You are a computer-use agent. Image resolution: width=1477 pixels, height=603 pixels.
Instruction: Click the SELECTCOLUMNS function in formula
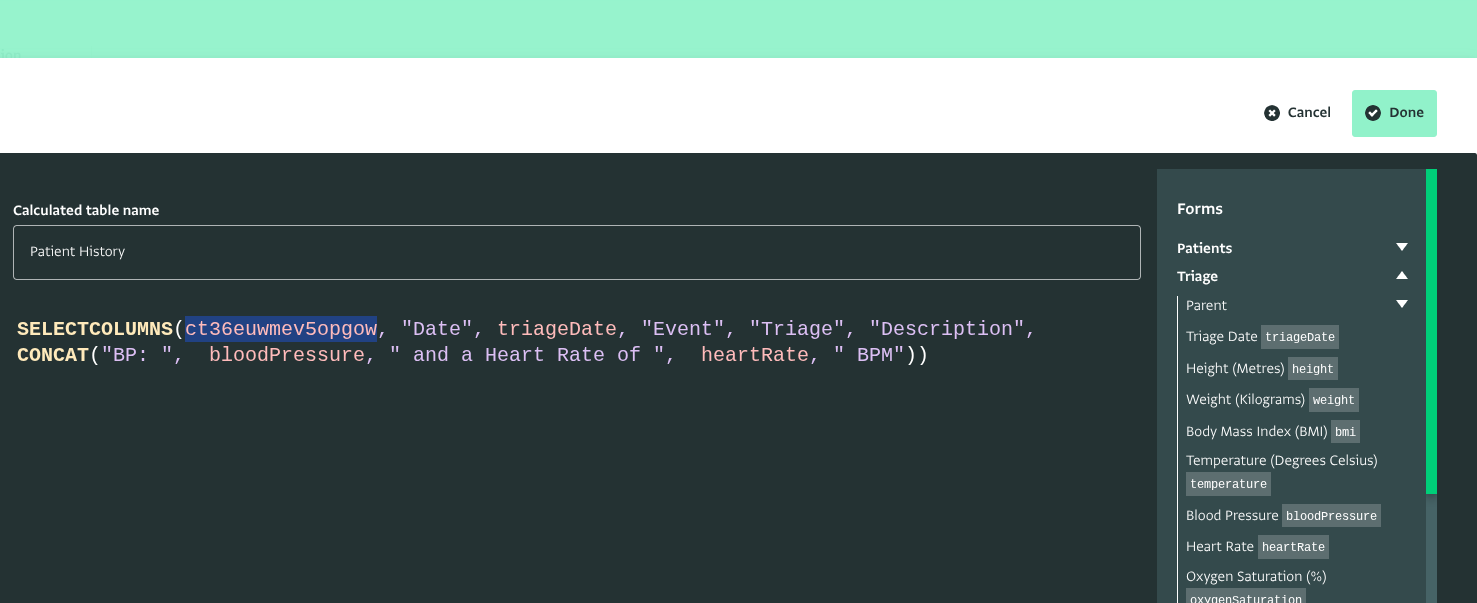pyautogui.click(x=95, y=329)
